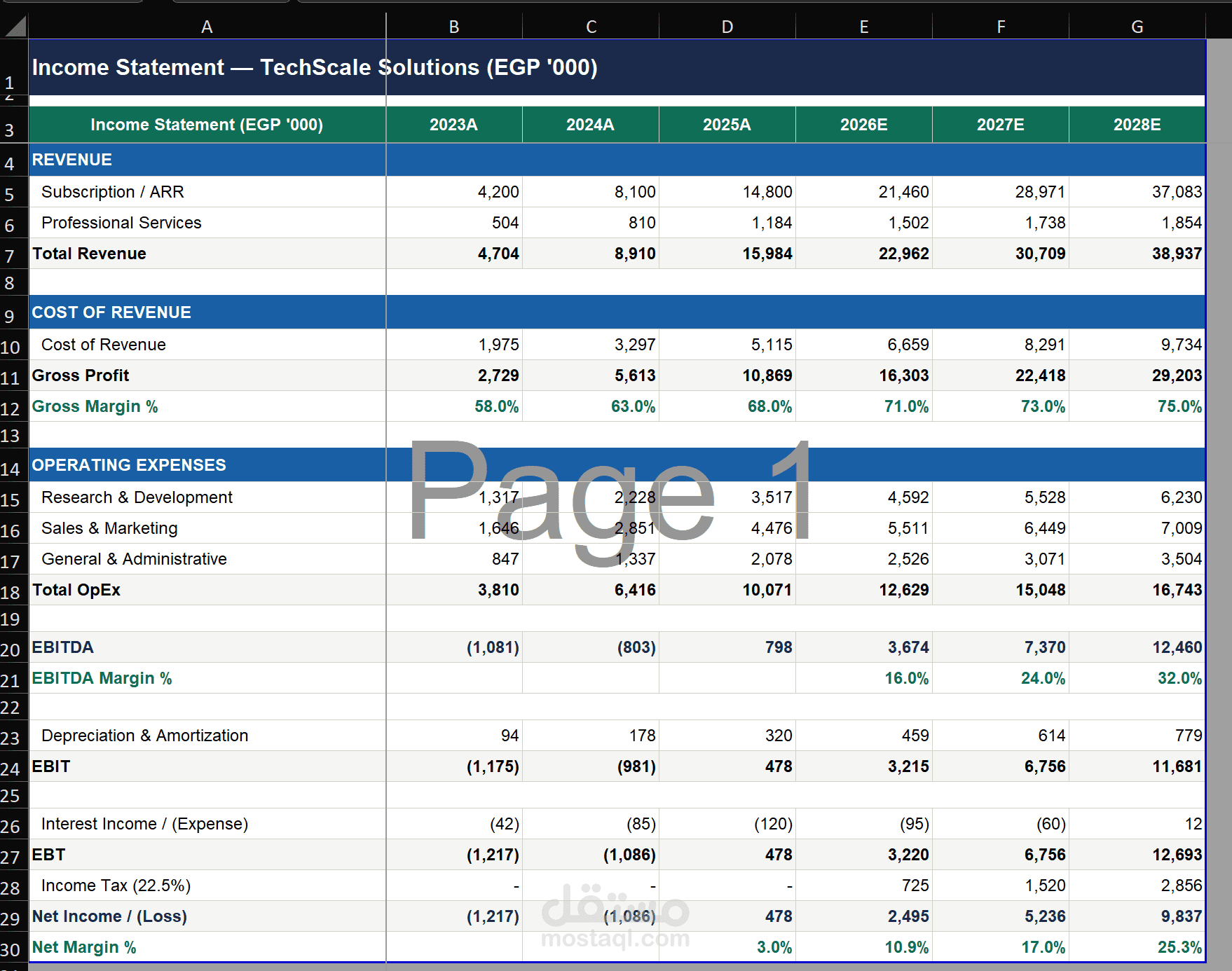Select column D header
The image size is (1232, 971).
pyautogui.click(x=727, y=27)
